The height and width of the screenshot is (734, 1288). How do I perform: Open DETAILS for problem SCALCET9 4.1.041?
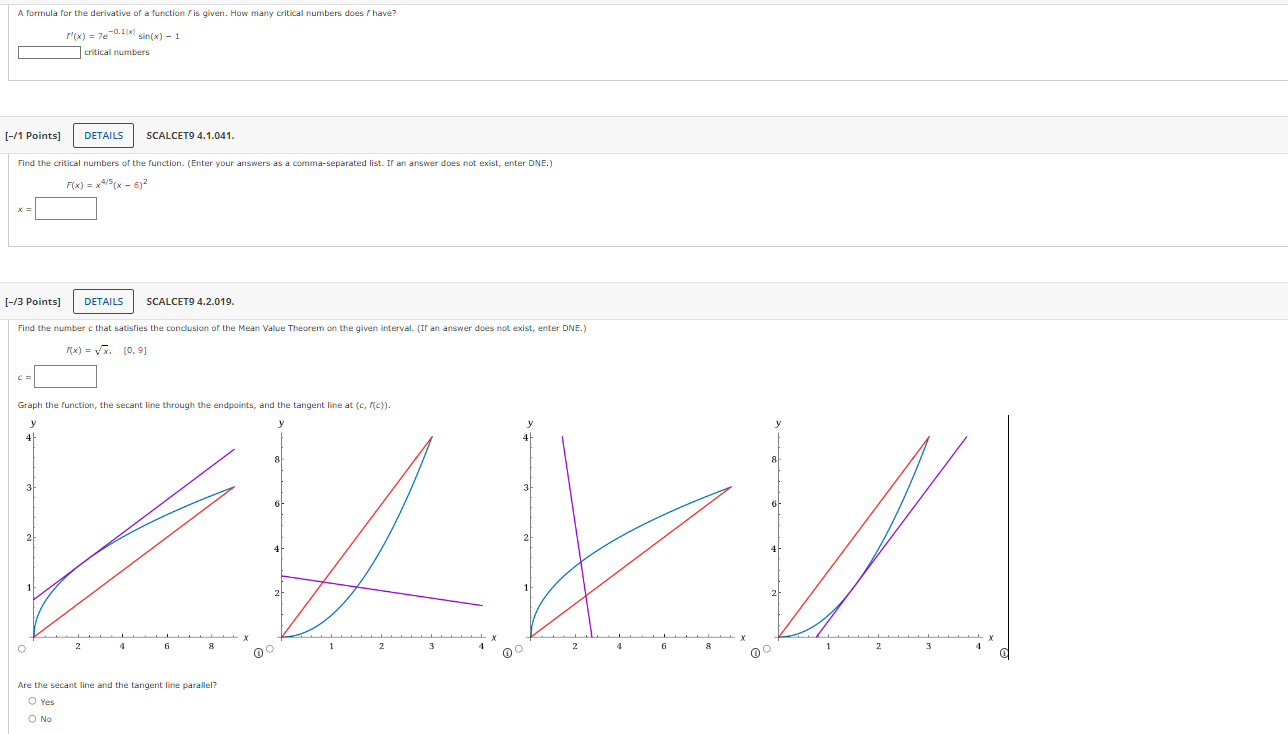pos(103,135)
